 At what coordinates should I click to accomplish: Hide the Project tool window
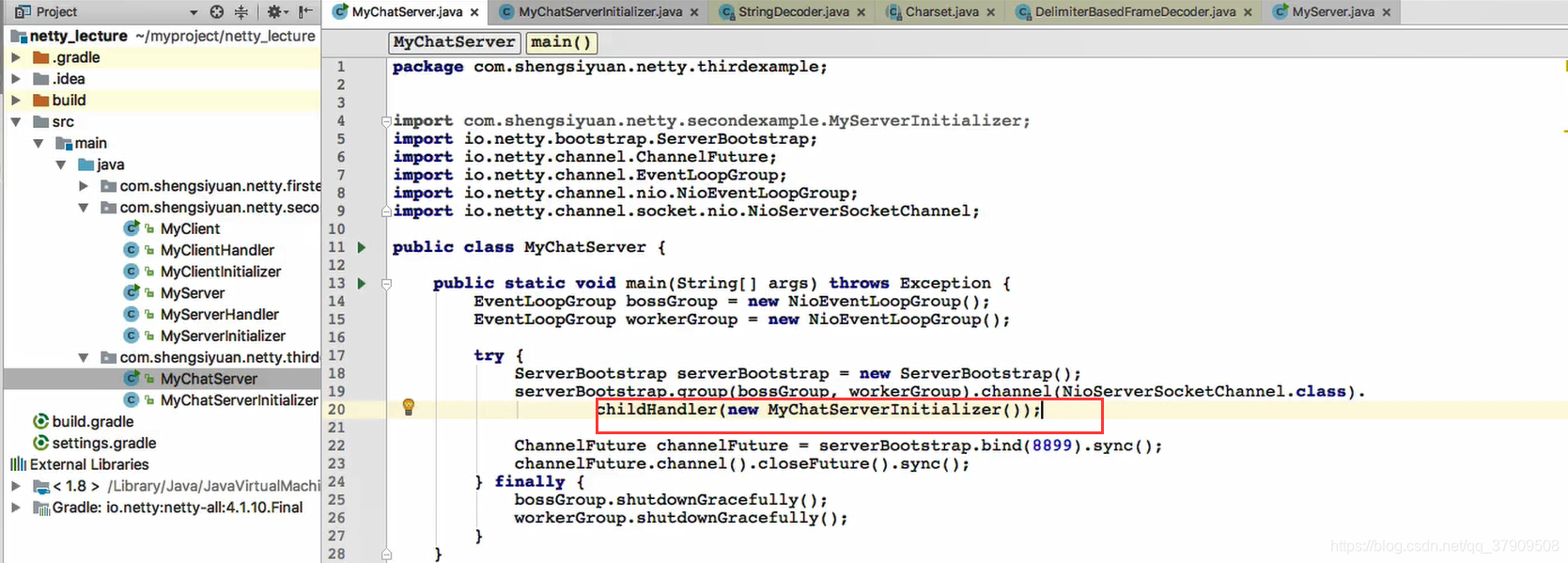tap(305, 12)
